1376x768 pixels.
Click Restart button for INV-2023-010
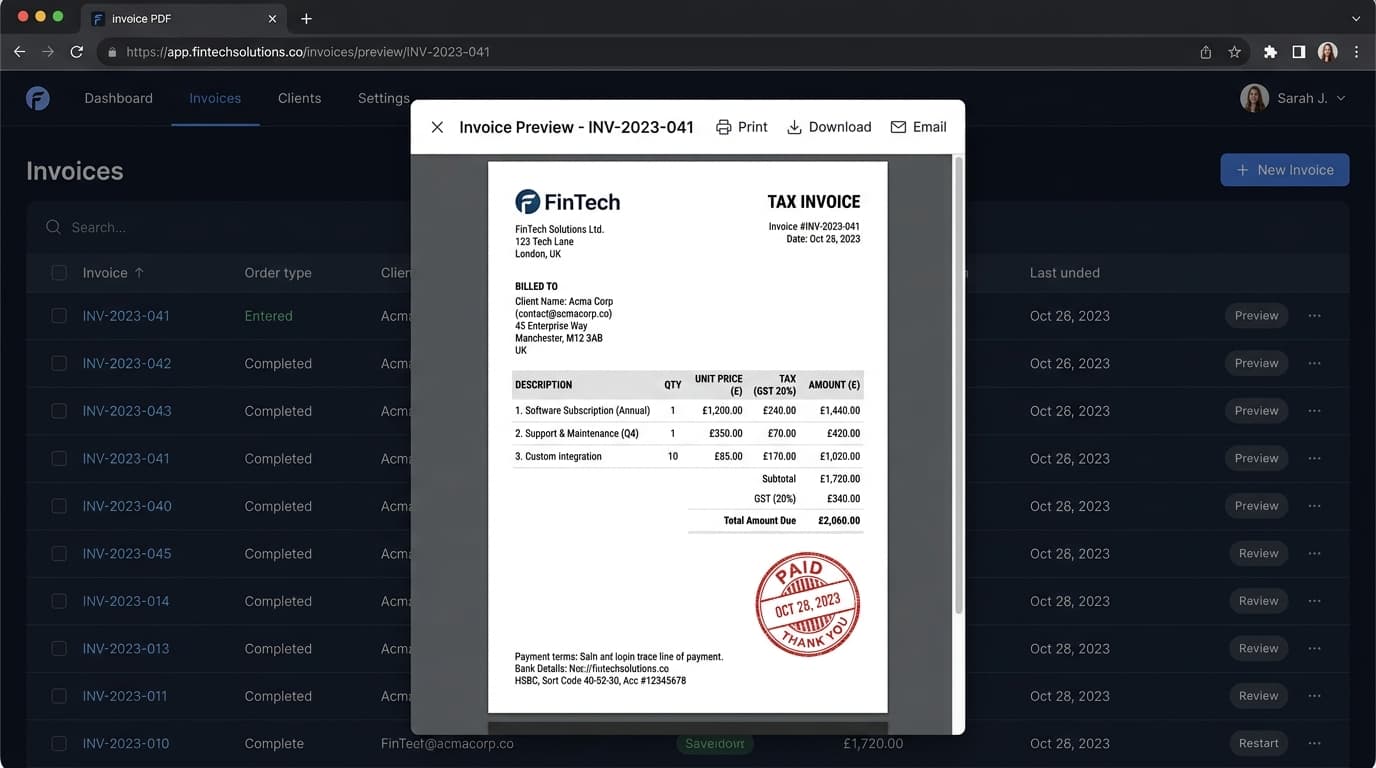(x=1258, y=743)
